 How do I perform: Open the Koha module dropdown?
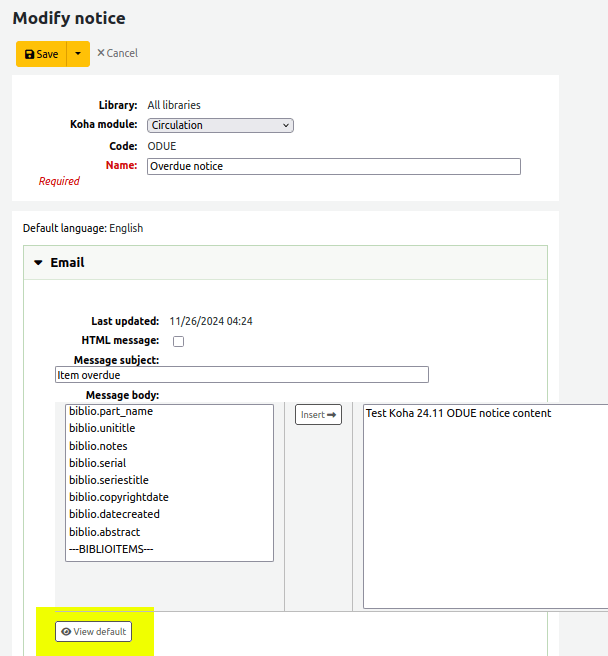tap(220, 125)
